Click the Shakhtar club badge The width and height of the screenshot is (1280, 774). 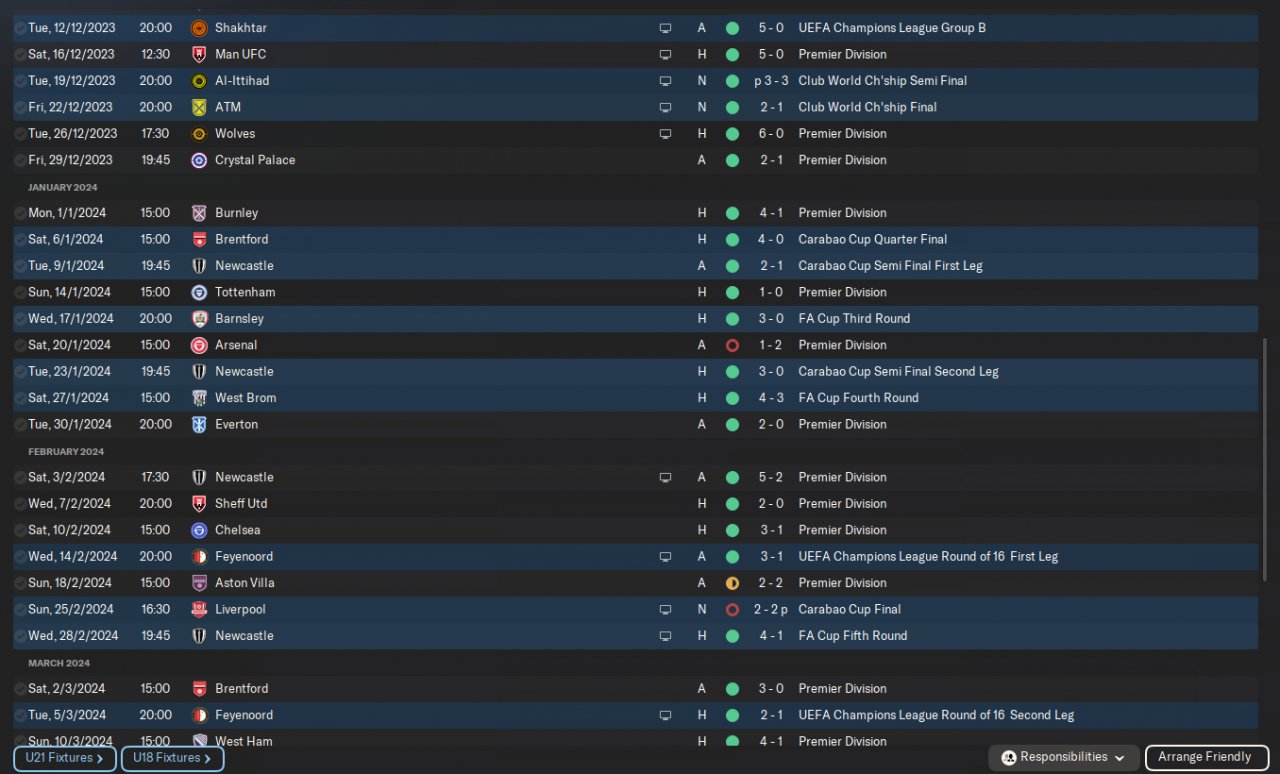point(198,28)
